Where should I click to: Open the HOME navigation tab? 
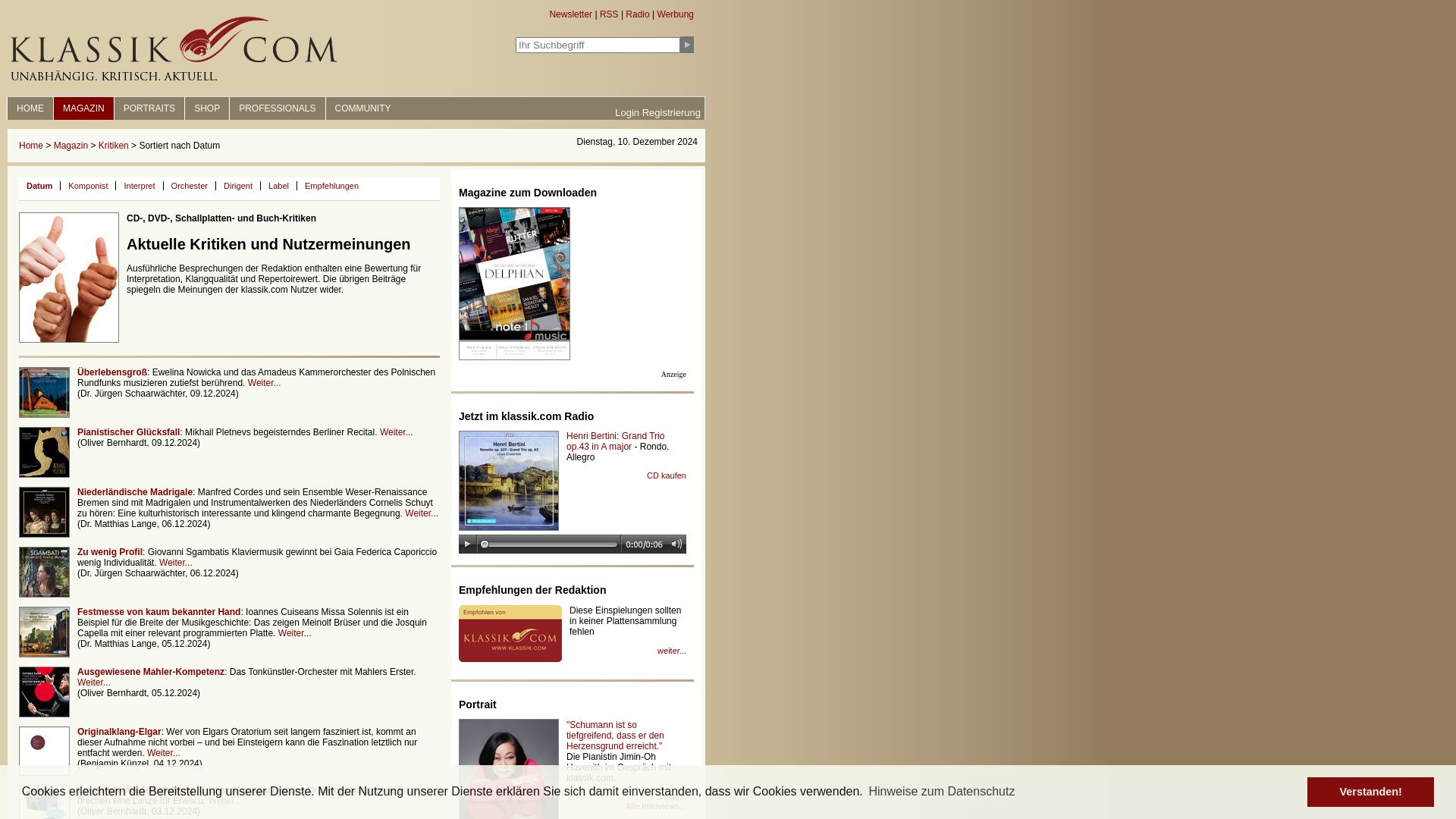(x=30, y=108)
